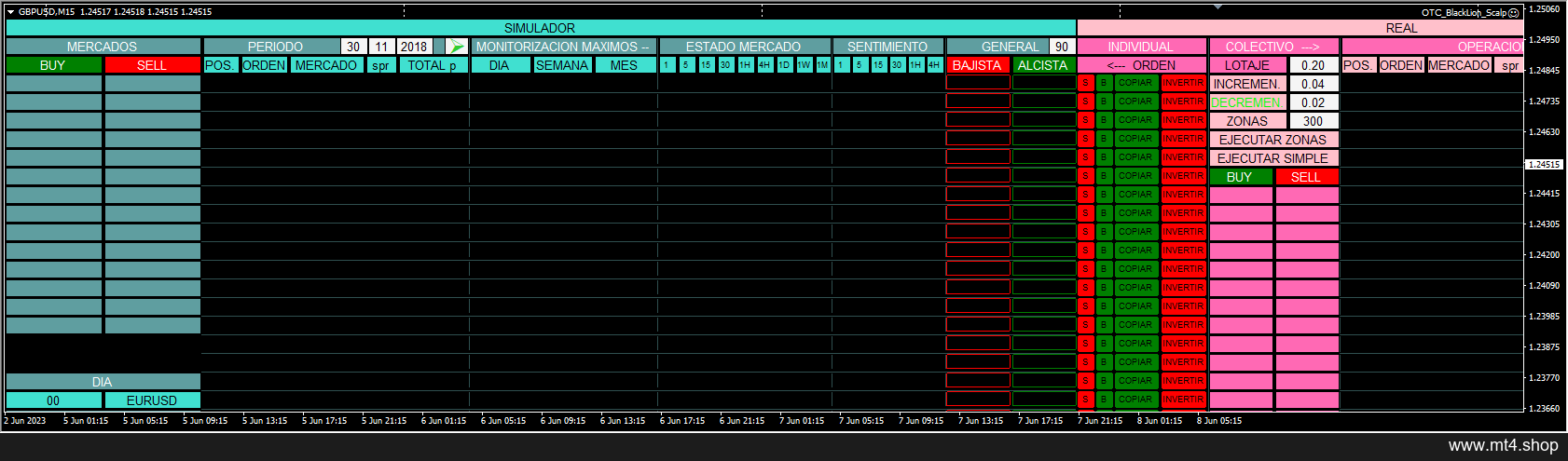Click the red BAJISTA button
Viewport: 1568px width, 461px height.
(977, 65)
